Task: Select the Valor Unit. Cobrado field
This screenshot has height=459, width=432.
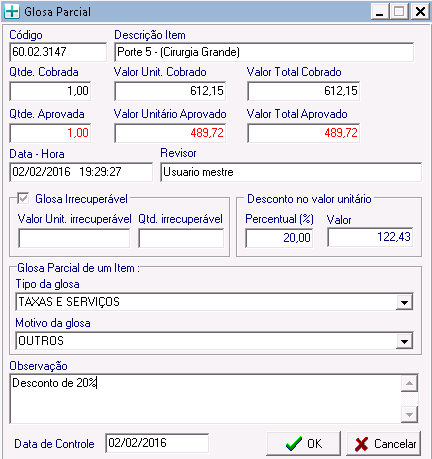Action: pos(170,91)
